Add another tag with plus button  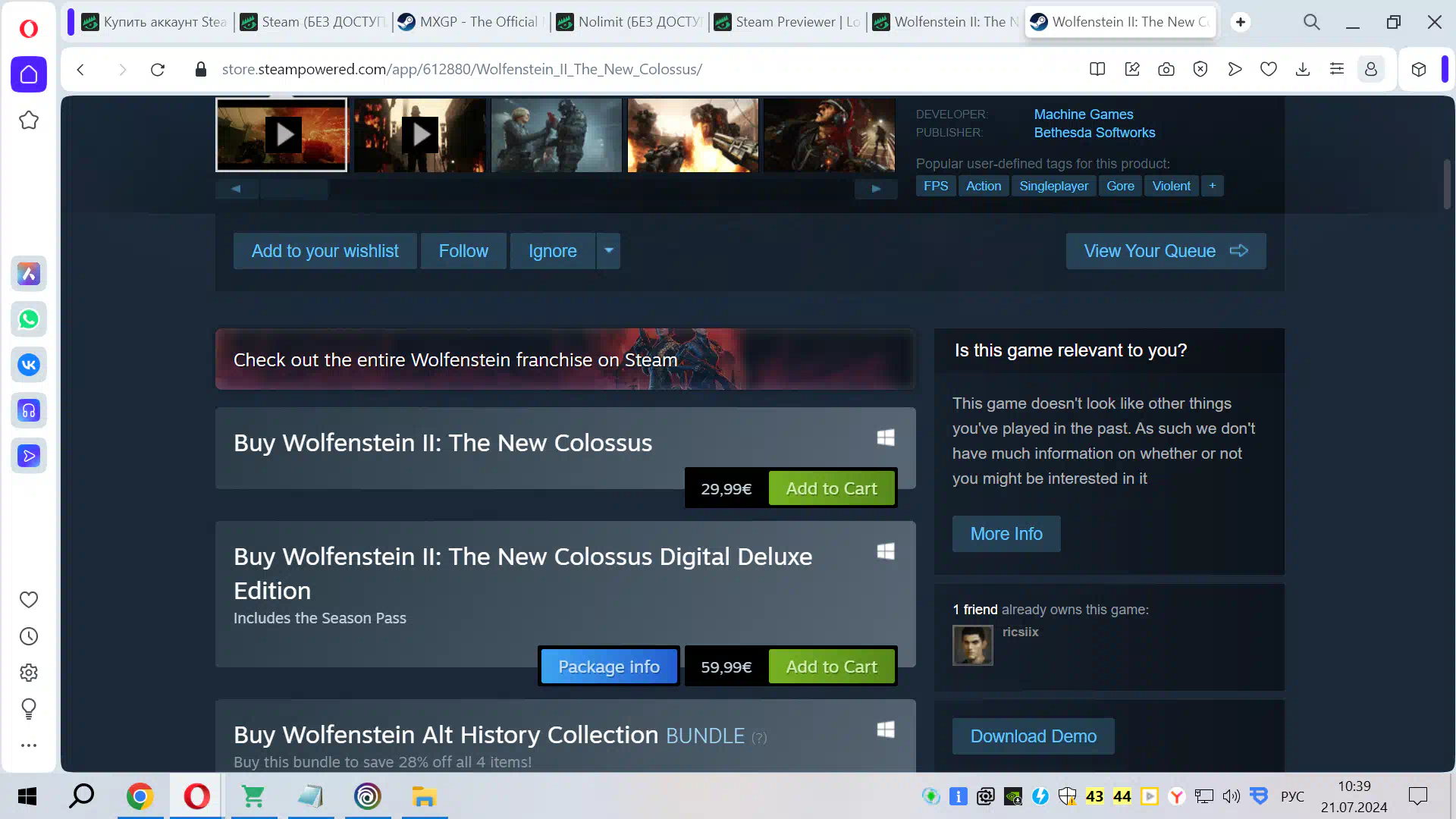[1213, 186]
